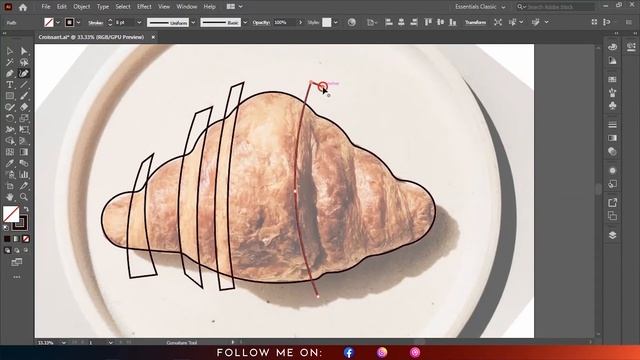This screenshot has height=360, width=640.
Task: Choose the Magic Wand tool
Action: [10, 62]
